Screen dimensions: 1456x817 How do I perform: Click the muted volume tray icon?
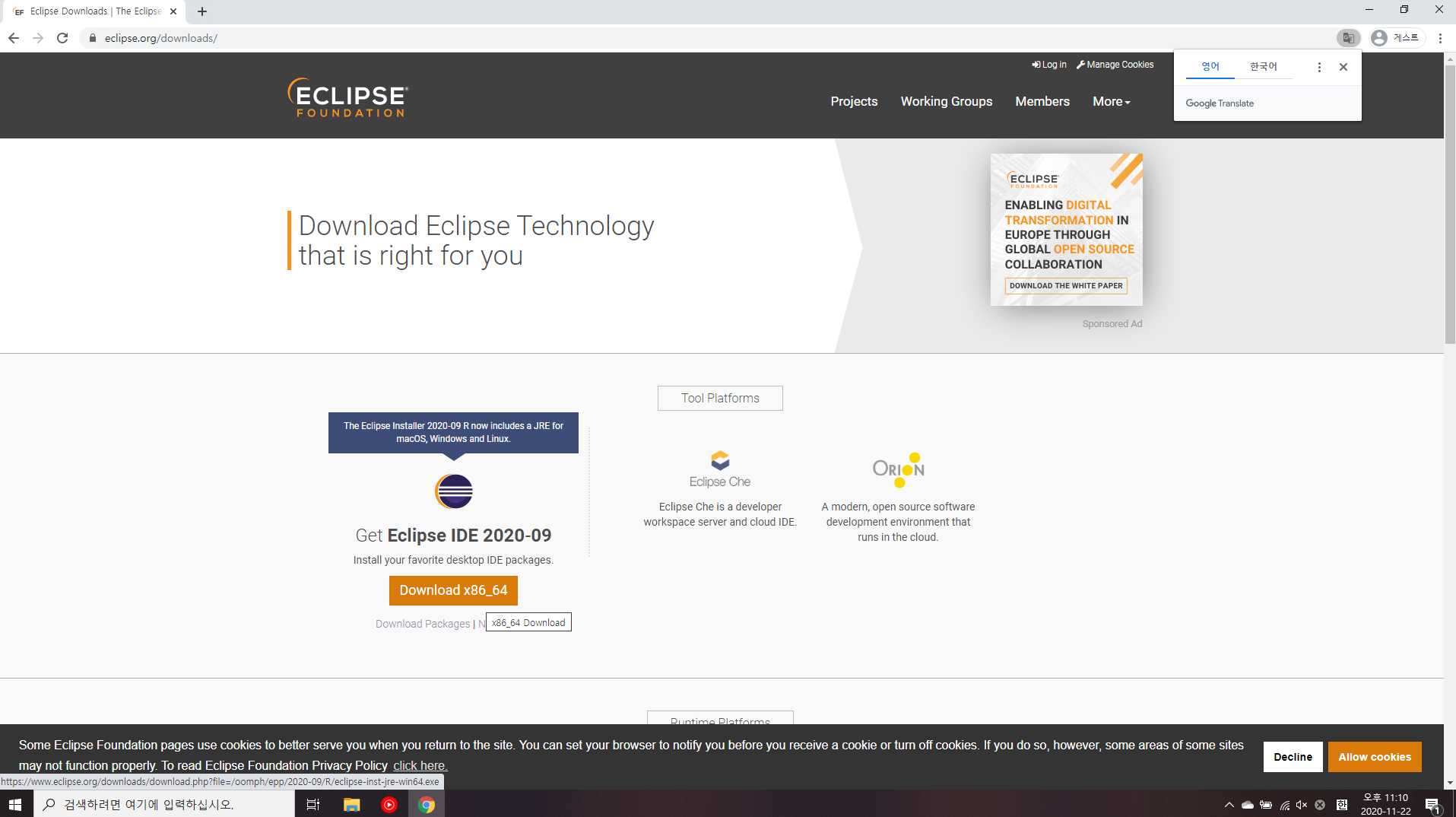(x=1302, y=805)
